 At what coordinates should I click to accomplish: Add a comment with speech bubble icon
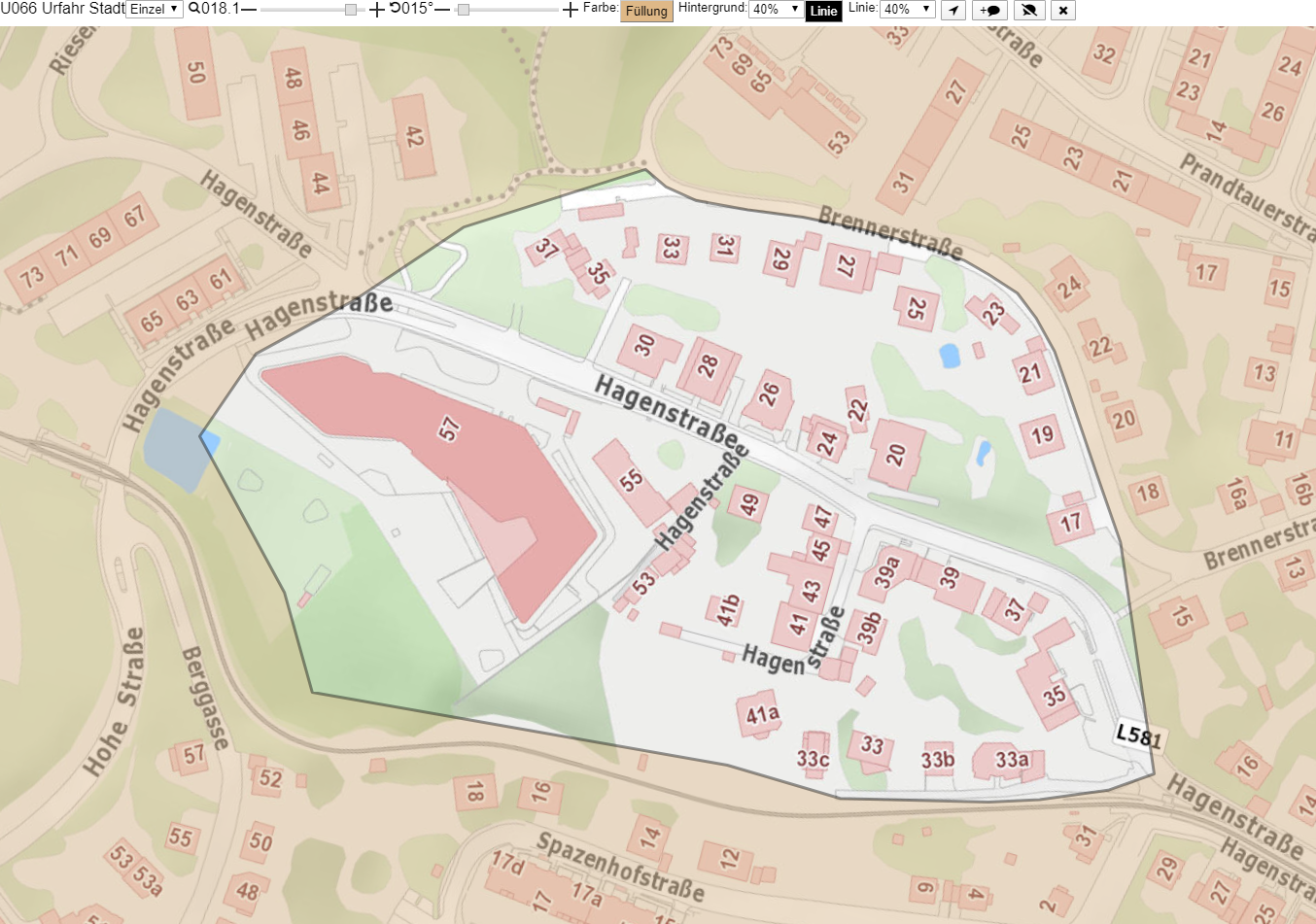coord(989,10)
